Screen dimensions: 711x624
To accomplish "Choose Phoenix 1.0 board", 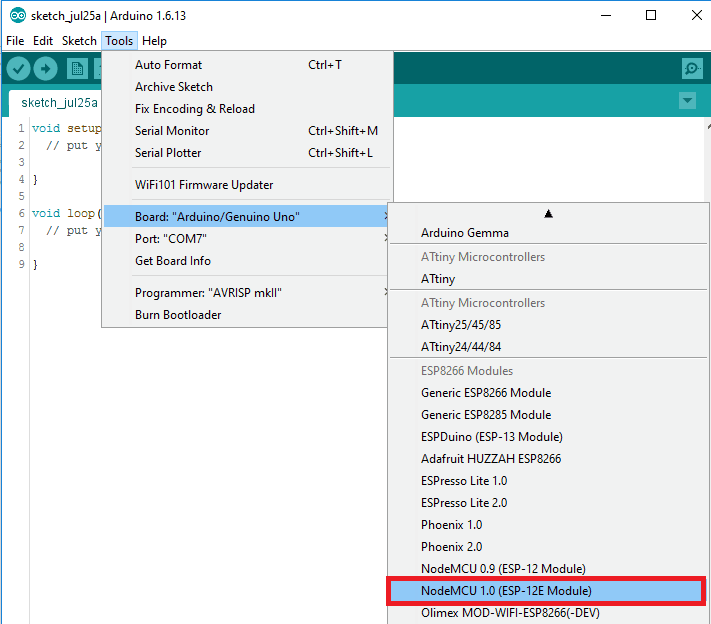I will pyautogui.click(x=548, y=525).
